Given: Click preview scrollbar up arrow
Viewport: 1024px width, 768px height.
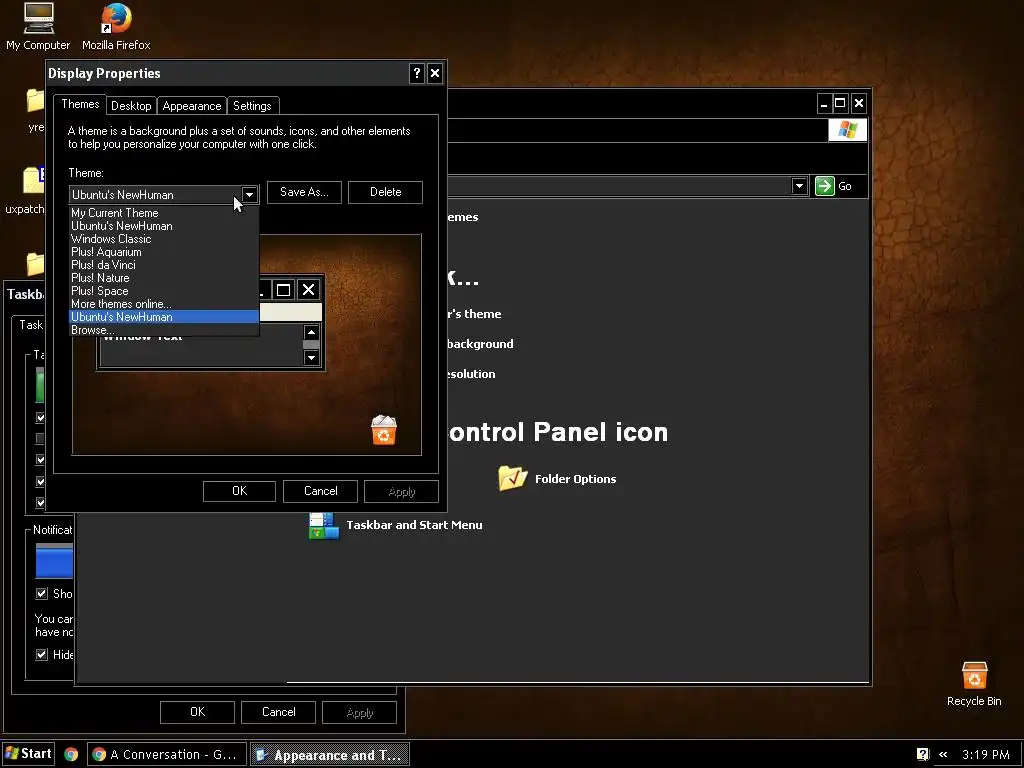Looking at the screenshot, I should [x=312, y=332].
